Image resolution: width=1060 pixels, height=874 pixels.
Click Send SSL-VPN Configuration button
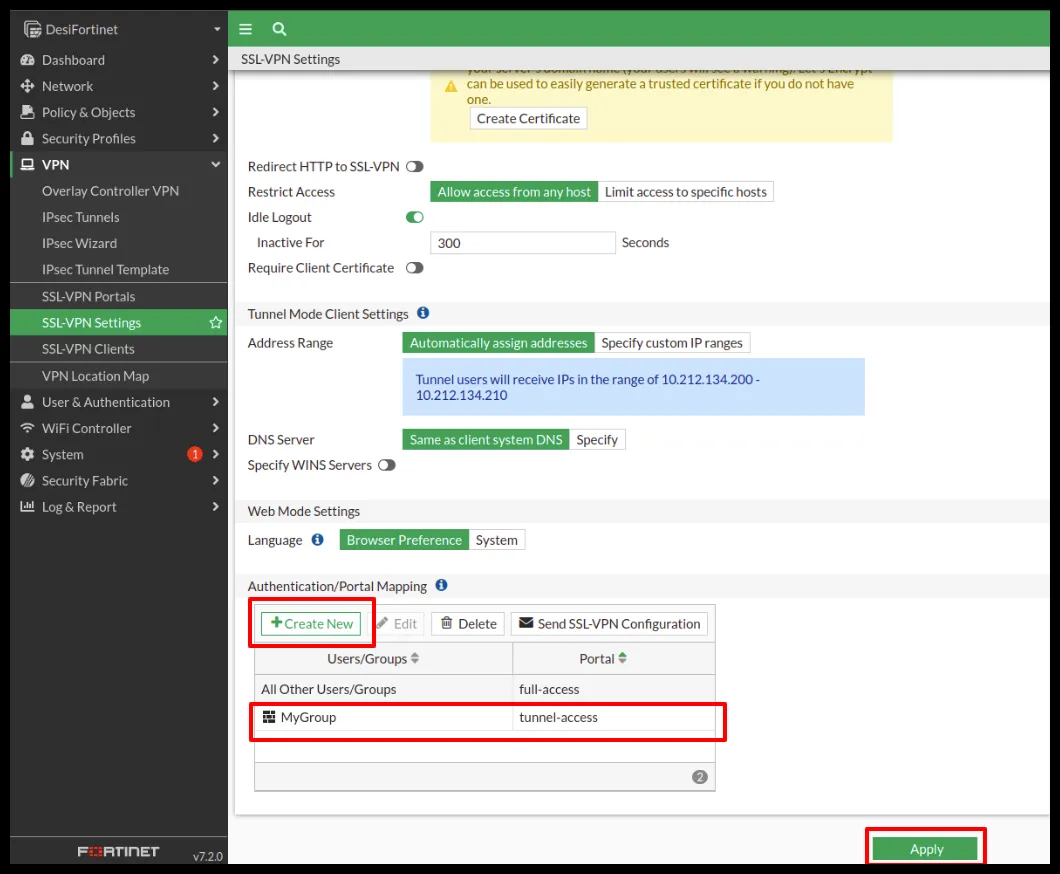click(610, 623)
